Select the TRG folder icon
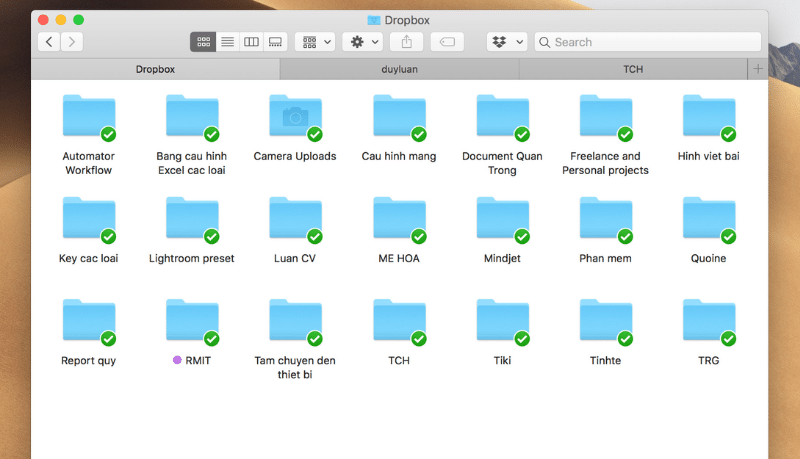Image resolution: width=800 pixels, height=459 pixels. pyautogui.click(x=709, y=321)
